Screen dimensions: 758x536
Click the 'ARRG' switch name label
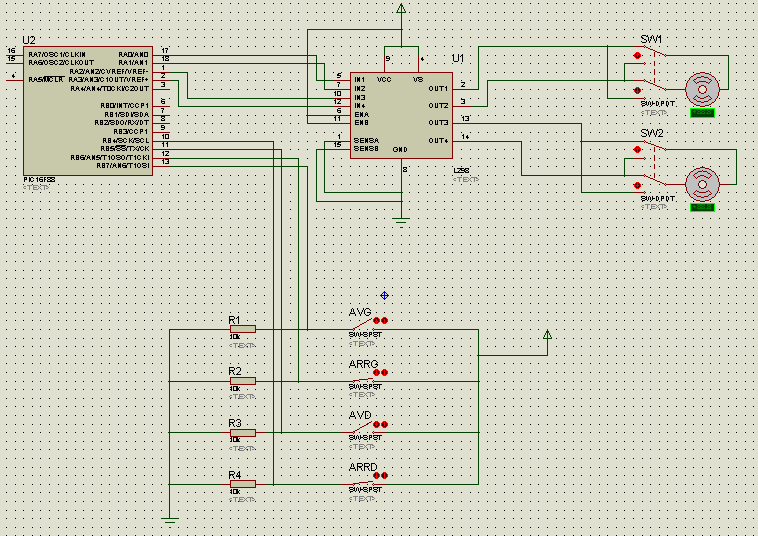pyautogui.click(x=363, y=364)
